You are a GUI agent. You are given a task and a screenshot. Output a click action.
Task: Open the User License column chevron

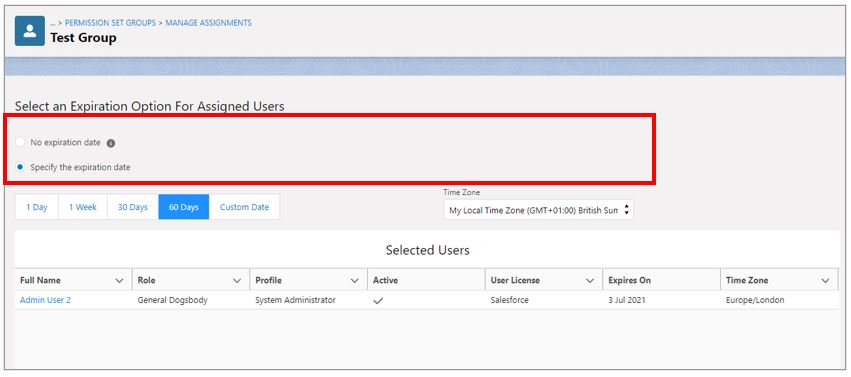[590, 281]
